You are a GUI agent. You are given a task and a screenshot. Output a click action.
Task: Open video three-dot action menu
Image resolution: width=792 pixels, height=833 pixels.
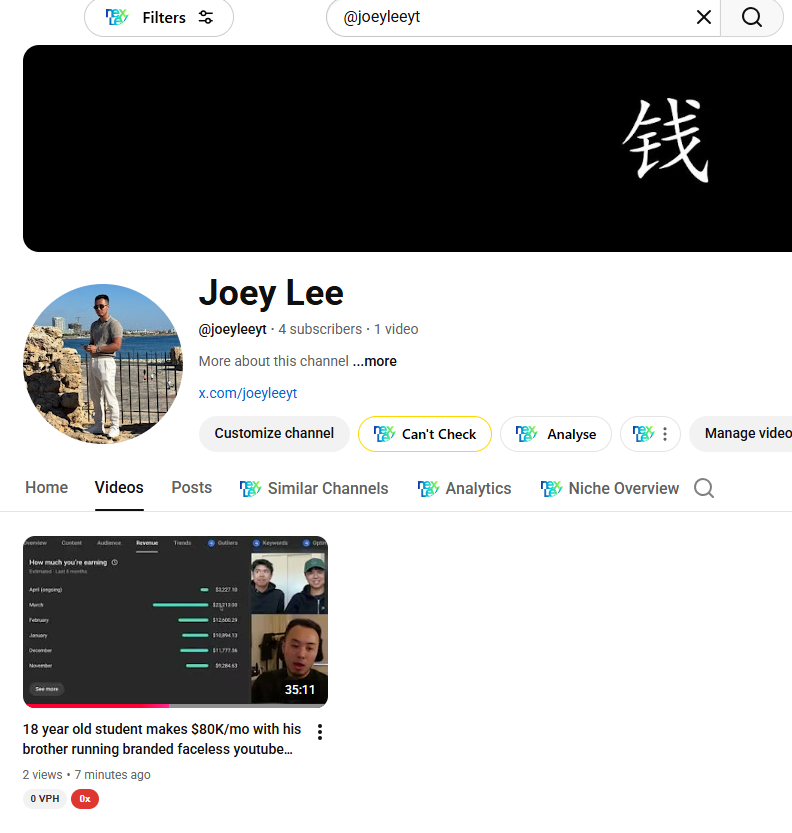click(x=320, y=732)
